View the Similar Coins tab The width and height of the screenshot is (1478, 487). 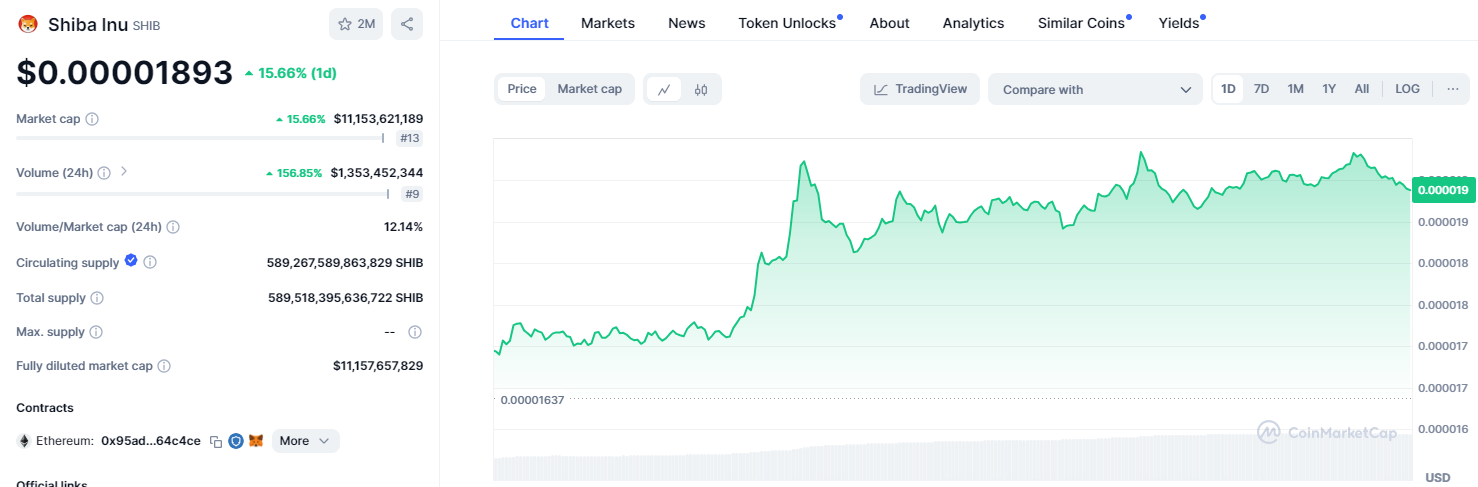coord(1083,22)
